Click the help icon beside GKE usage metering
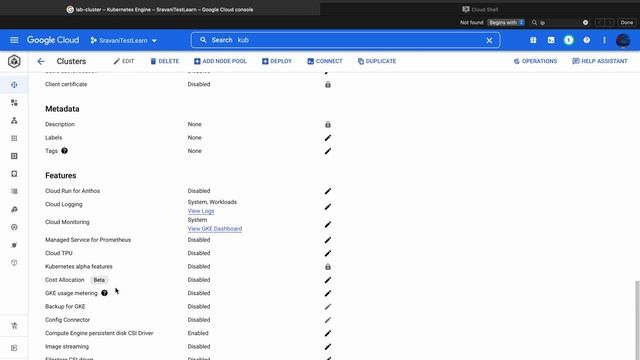The image size is (640, 360). click(104, 293)
